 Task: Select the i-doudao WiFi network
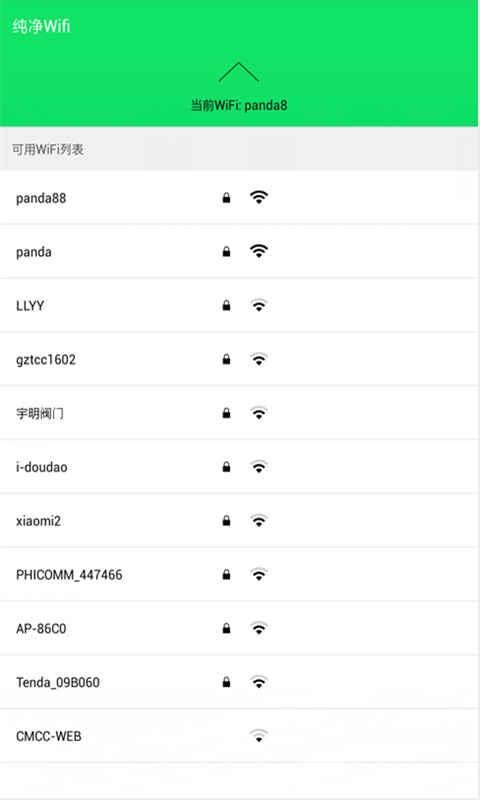click(x=240, y=467)
